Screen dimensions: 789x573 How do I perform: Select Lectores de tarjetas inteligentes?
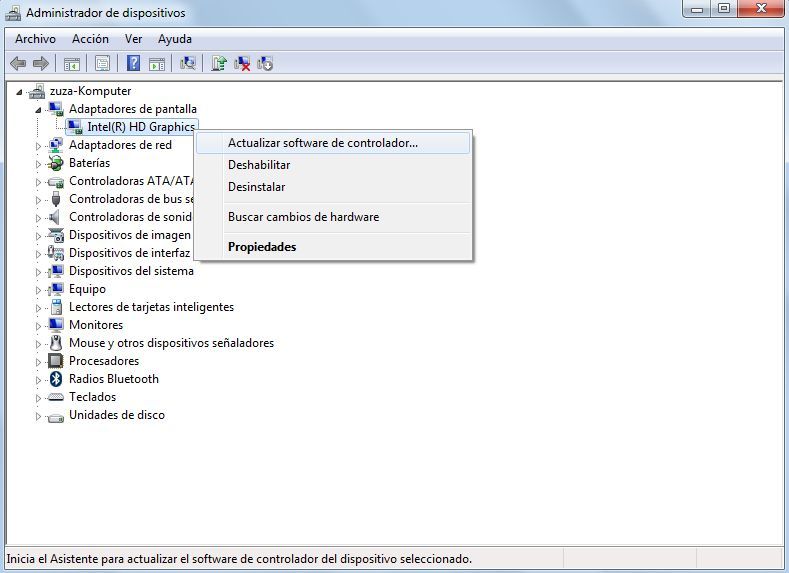(151, 307)
